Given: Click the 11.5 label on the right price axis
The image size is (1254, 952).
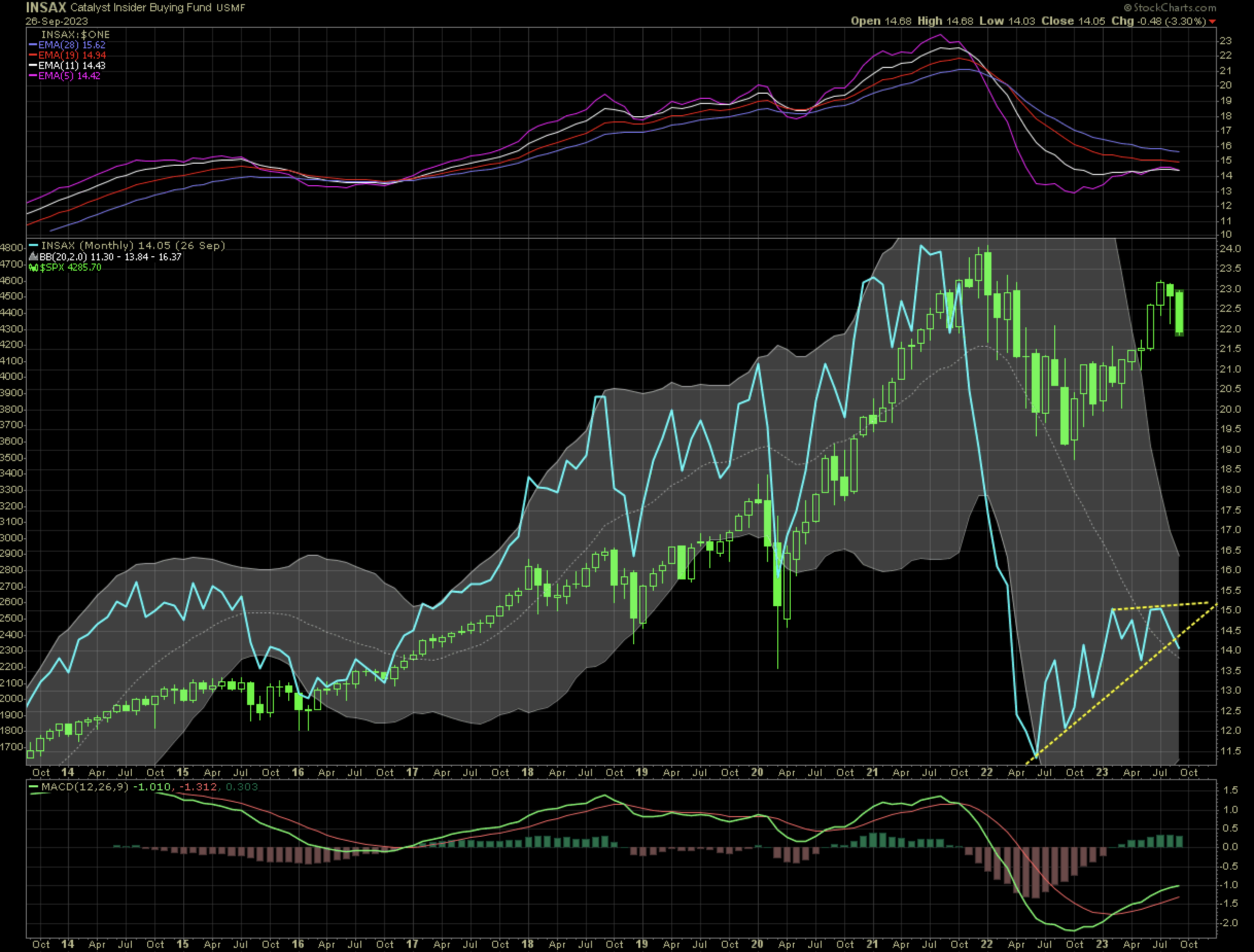Looking at the screenshot, I should [1230, 751].
